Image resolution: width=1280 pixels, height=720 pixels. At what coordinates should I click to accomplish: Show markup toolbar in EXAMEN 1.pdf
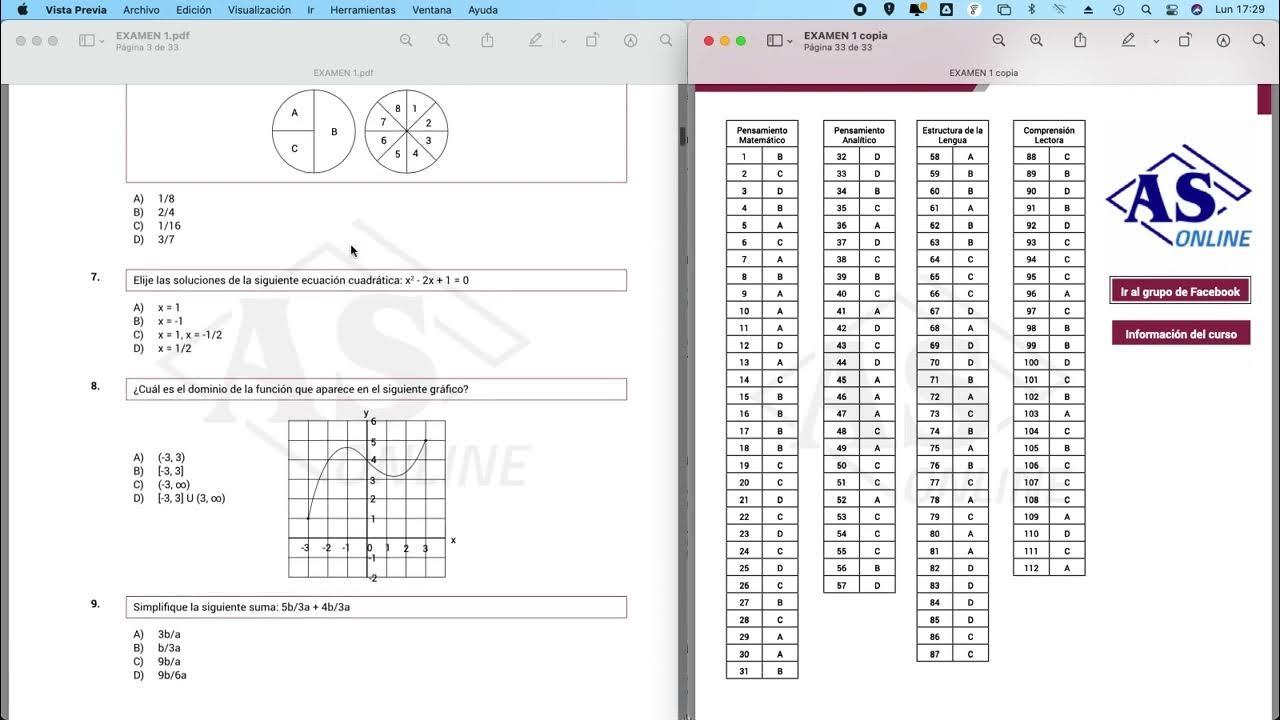tap(630, 40)
